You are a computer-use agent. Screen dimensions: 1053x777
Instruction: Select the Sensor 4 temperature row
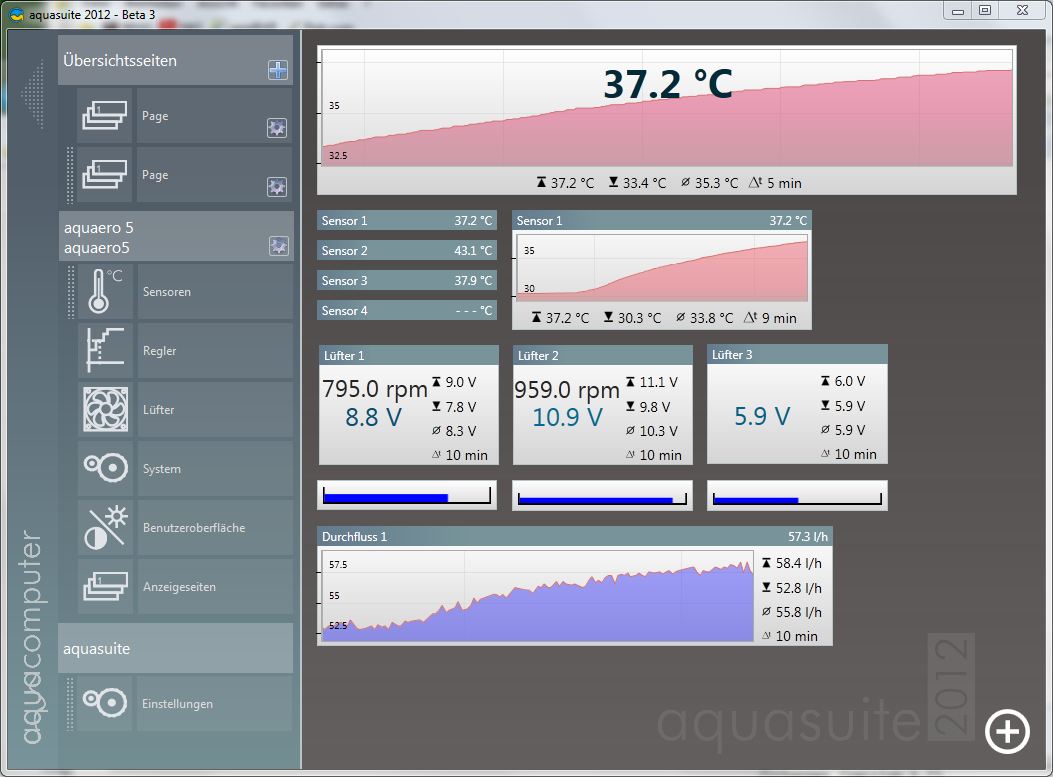406,311
